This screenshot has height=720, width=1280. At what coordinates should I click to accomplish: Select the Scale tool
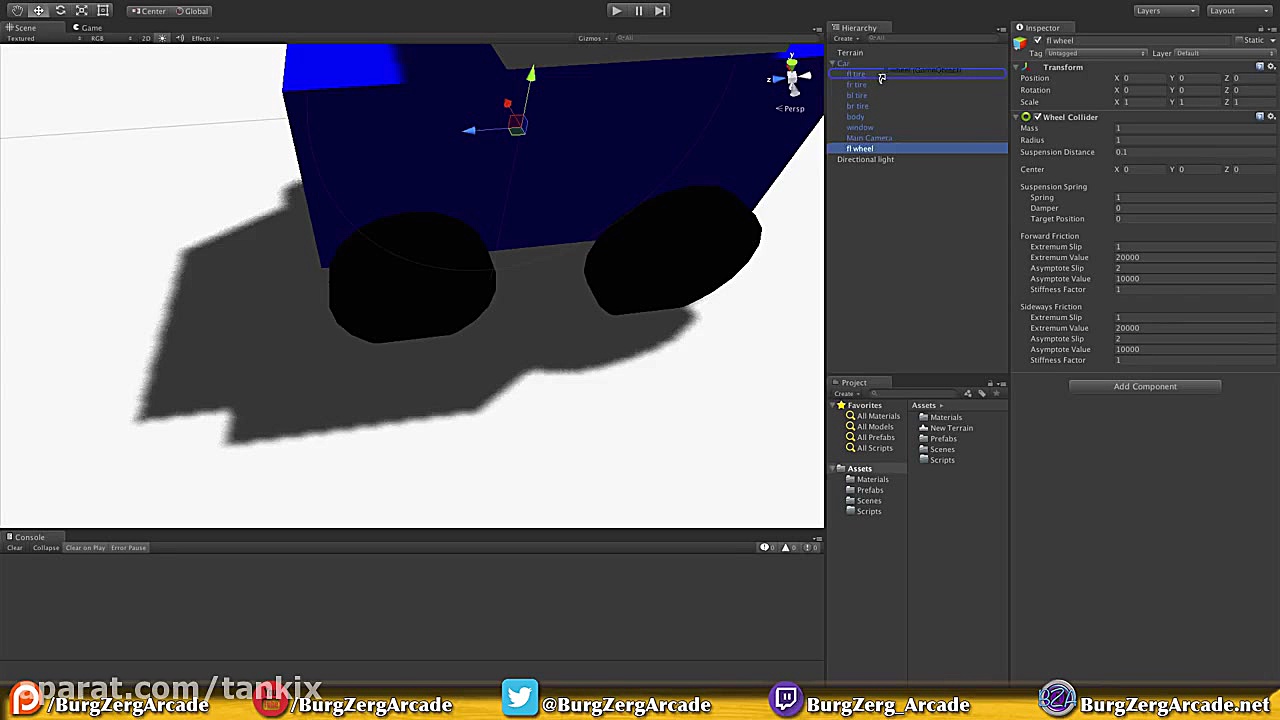coord(82,10)
